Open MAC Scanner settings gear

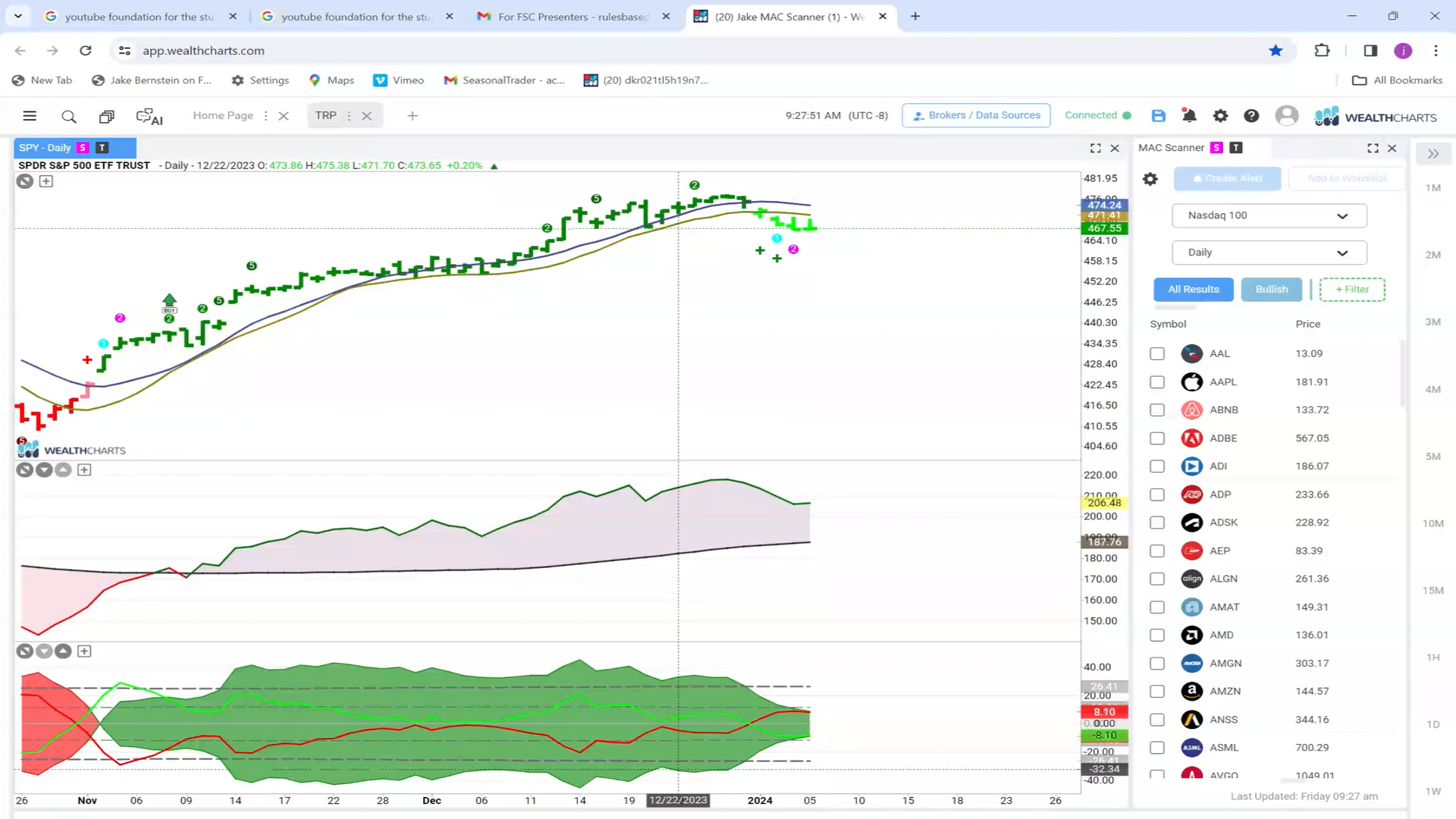[1150, 179]
